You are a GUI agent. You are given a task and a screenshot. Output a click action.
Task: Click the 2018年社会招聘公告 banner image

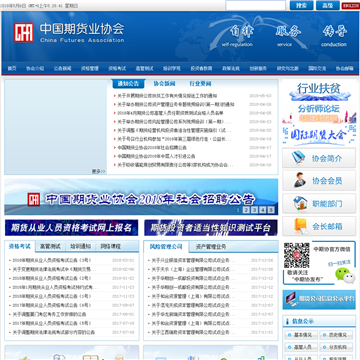click(x=141, y=197)
